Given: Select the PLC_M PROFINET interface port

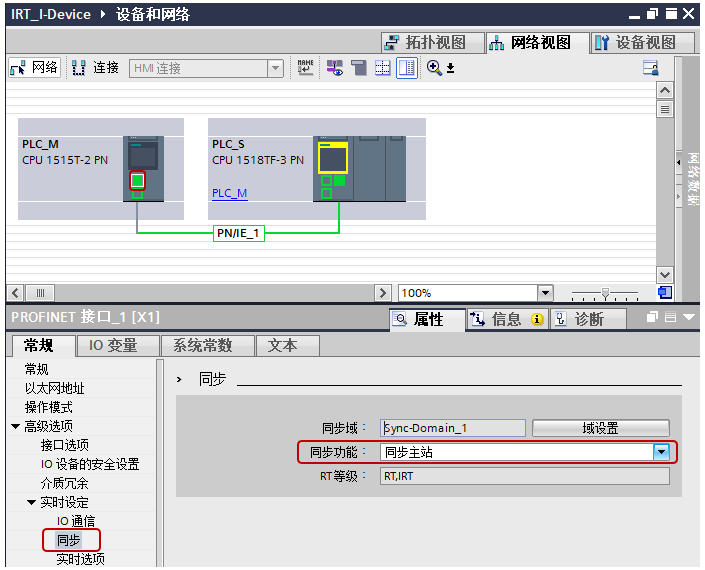Looking at the screenshot, I should pyautogui.click(x=138, y=181).
